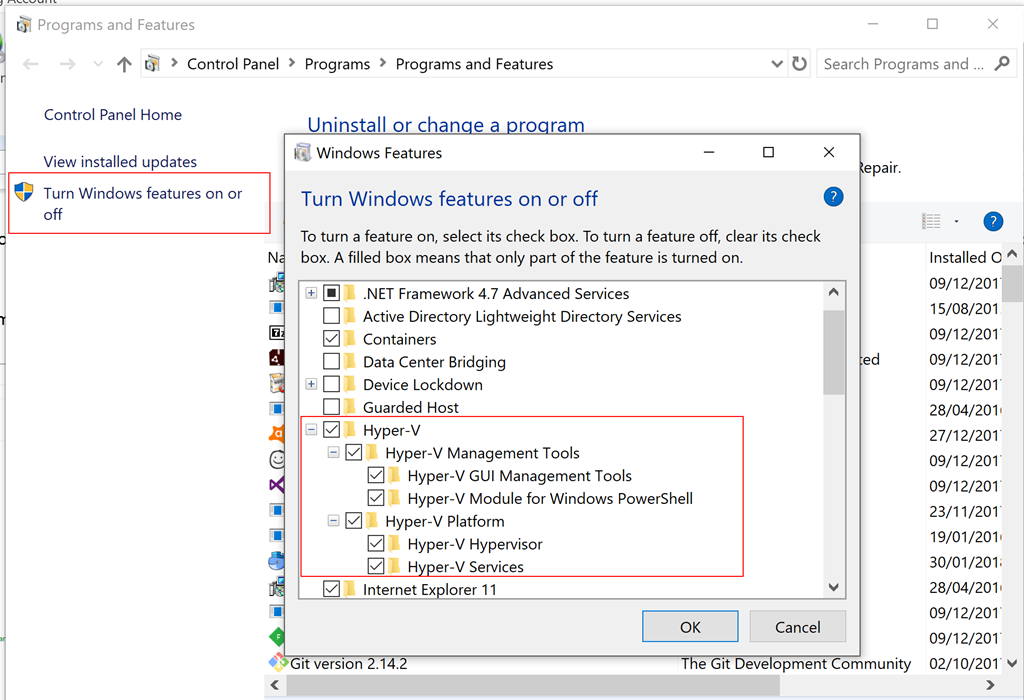This screenshot has width=1024, height=700.
Task: Open the recent locations dropdown arrow
Action: 98,64
